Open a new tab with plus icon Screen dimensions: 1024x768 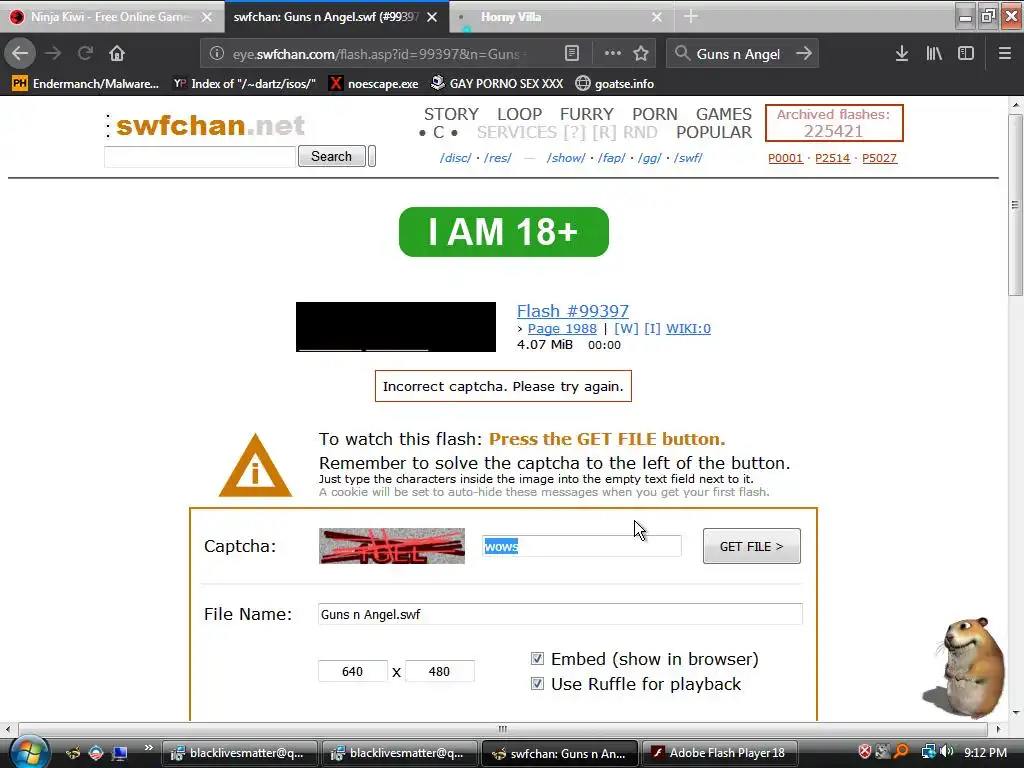point(691,17)
